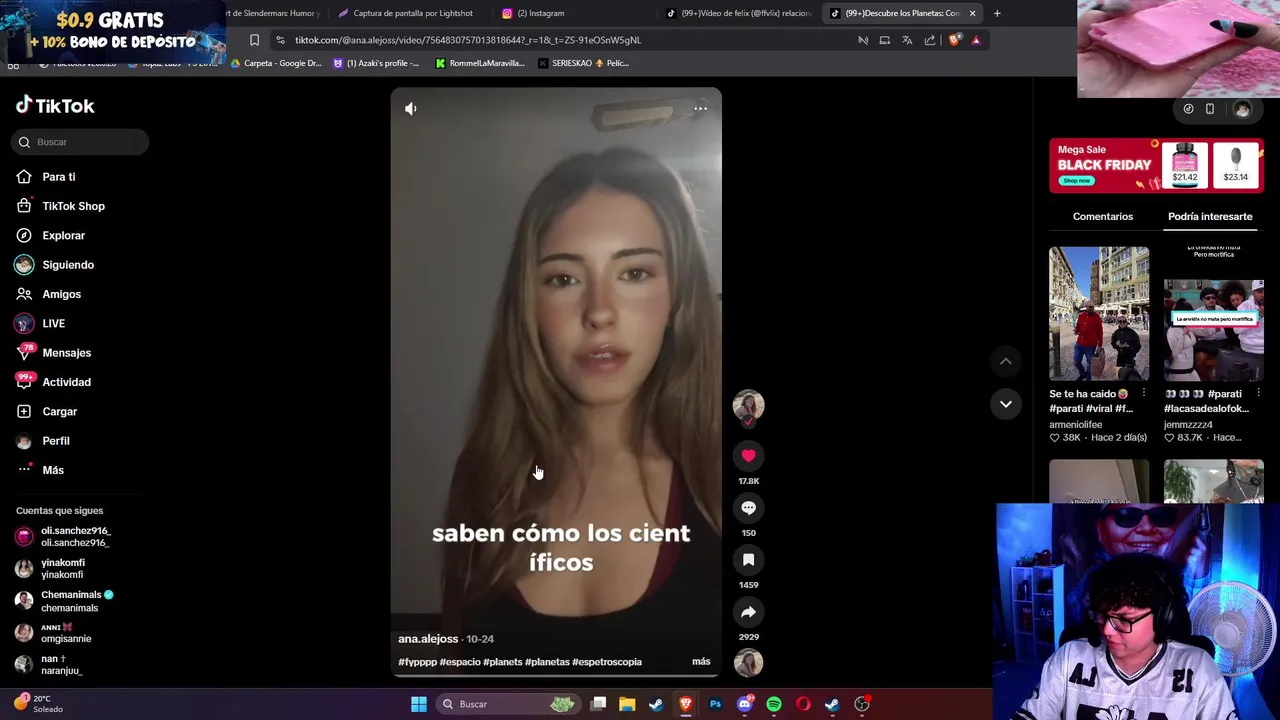Open the Brave Rewards triangle icon
This screenshot has height=720, width=1280.
pyautogui.click(x=976, y=40)
